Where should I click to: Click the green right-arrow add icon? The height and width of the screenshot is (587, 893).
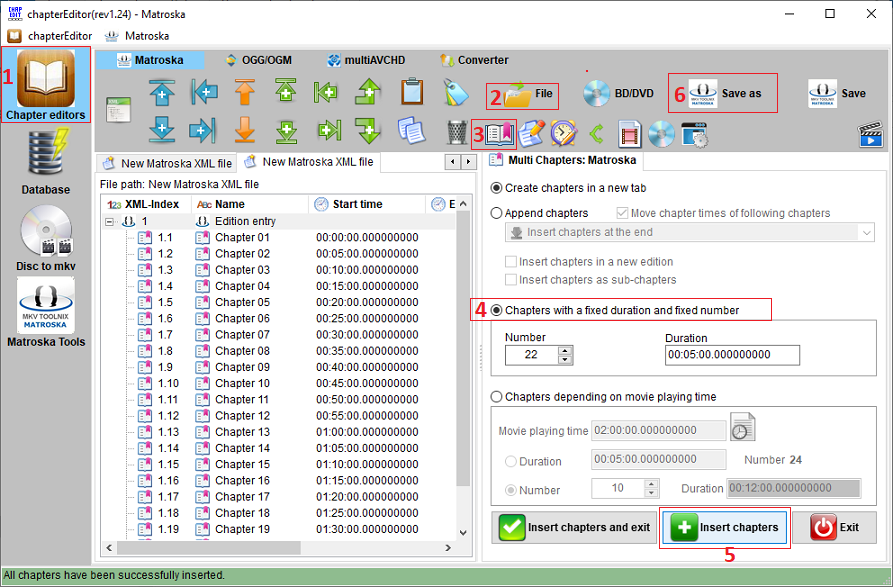tap(329, 130)
